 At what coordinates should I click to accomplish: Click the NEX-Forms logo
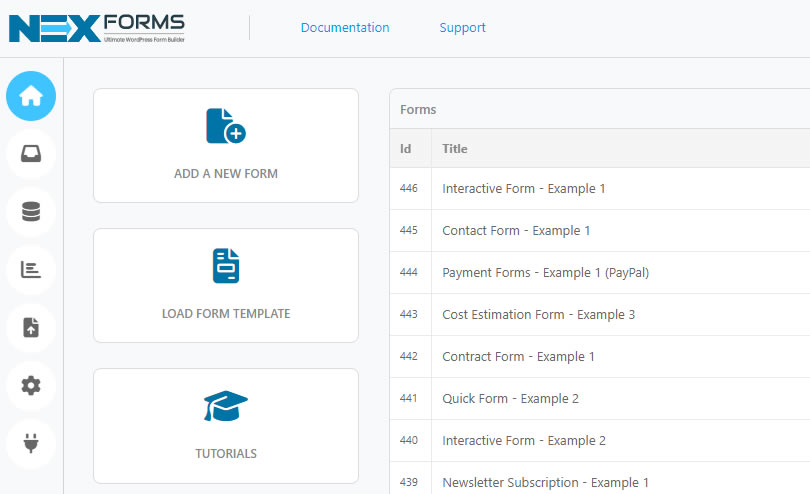pyautogui.click(x=97, y=28)
